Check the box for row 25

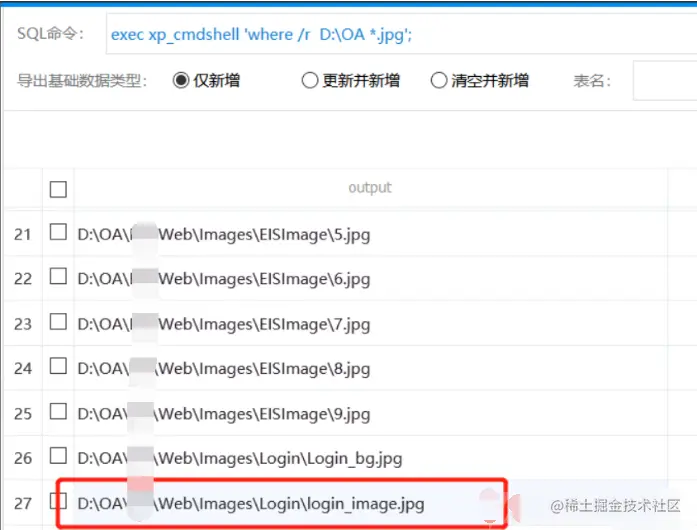tap(58, 411)
